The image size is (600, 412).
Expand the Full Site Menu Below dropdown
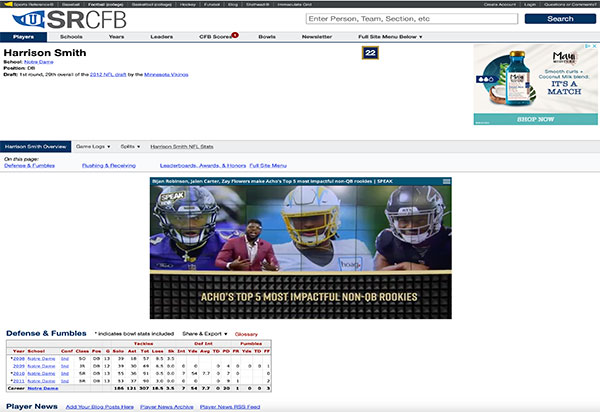(x=390, y=37)
